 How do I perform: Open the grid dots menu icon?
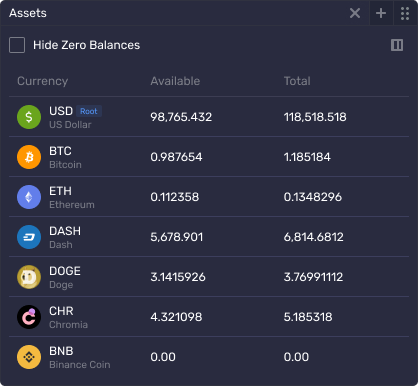click(x=405, y=13)
